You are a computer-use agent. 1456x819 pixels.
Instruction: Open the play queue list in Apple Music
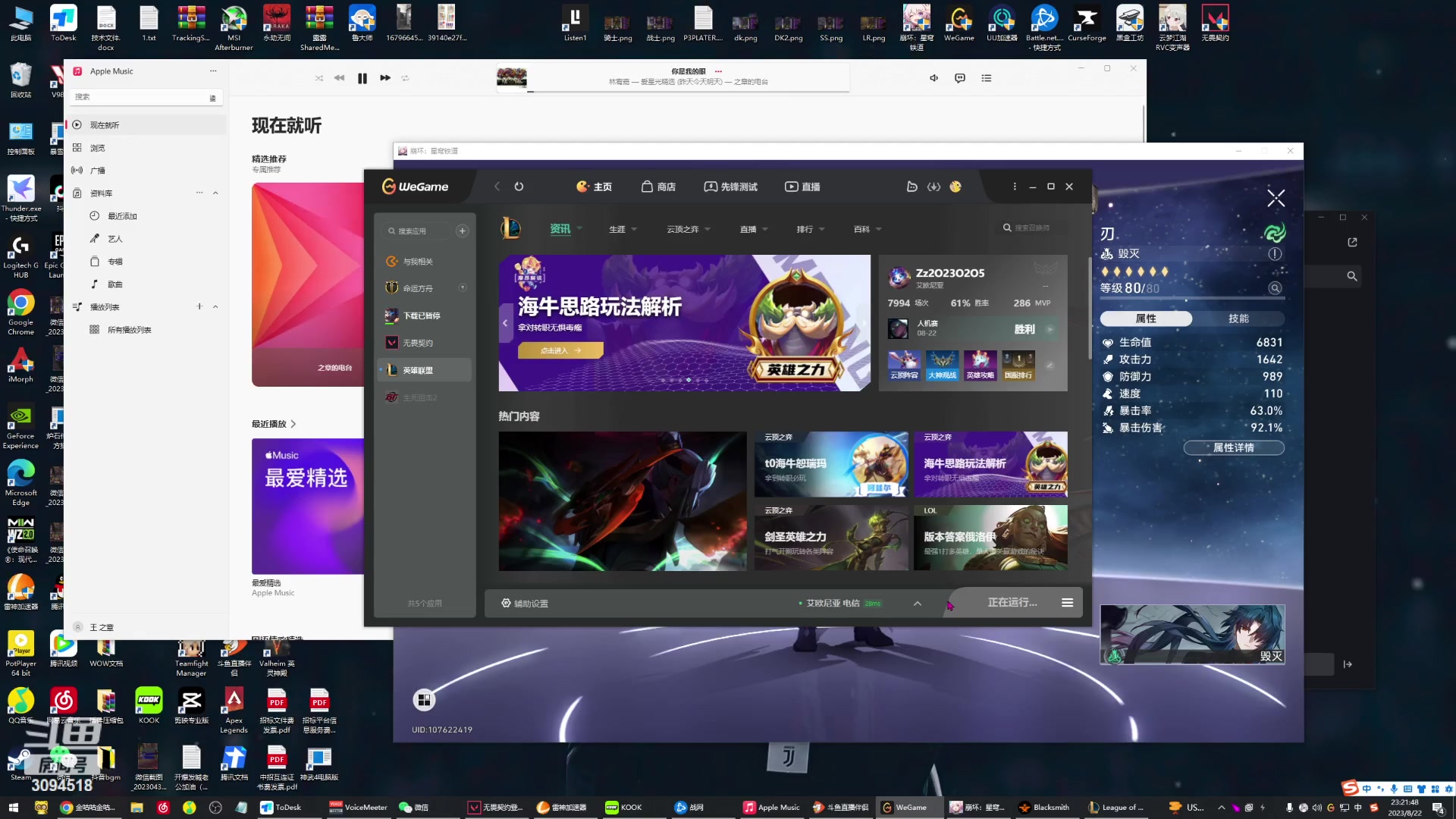987,78
